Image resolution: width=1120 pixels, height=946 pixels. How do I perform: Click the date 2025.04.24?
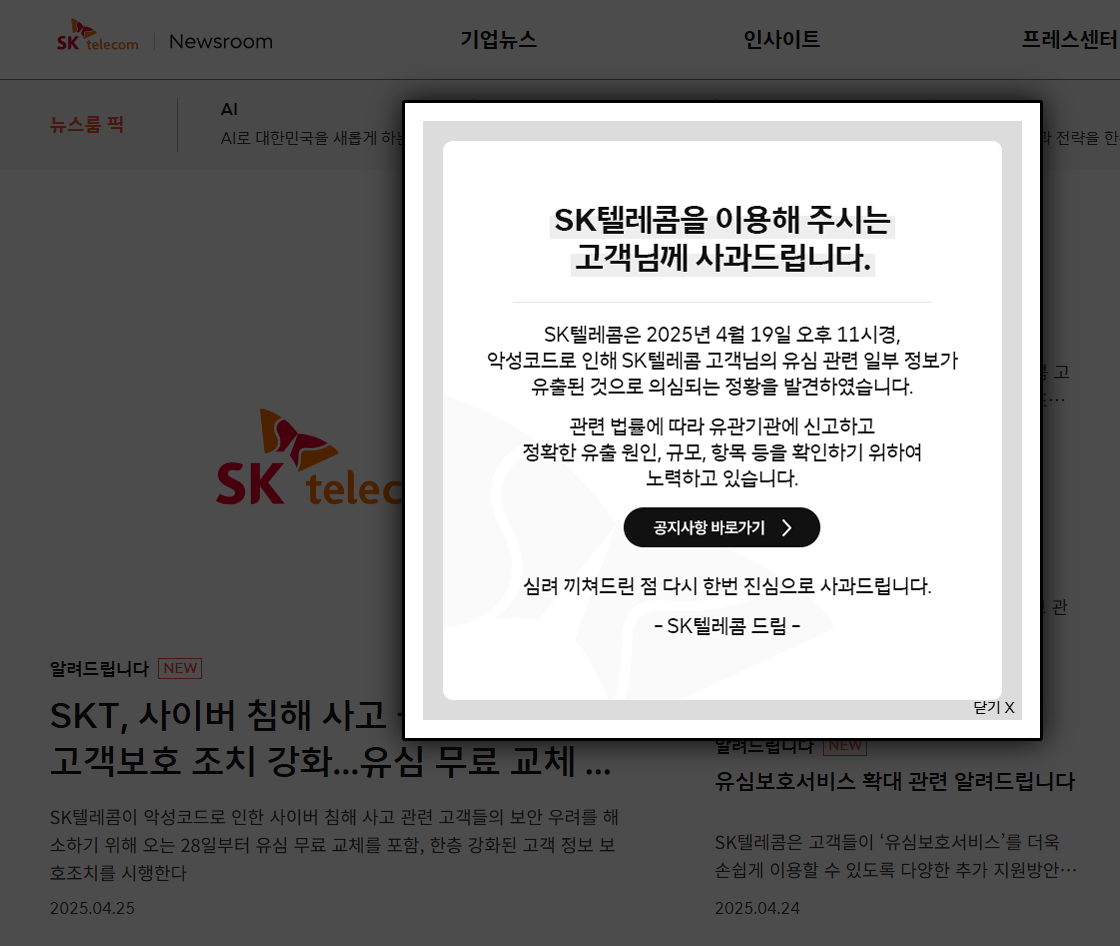point(757,908)
